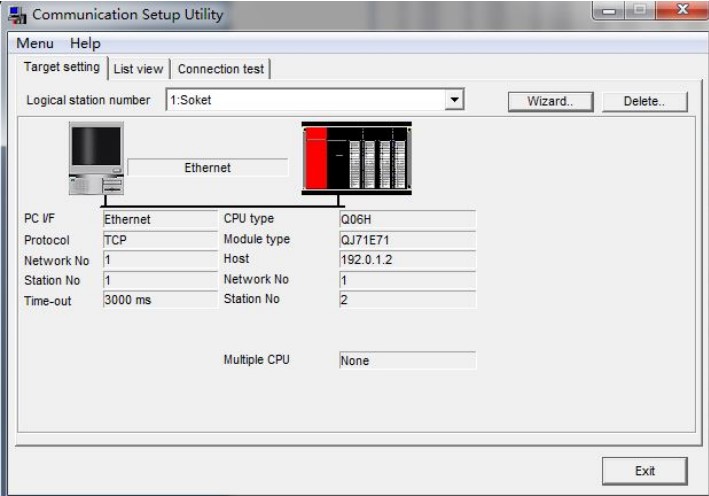Screen dimensions: 709x496
Task: Click the Exit button
Action: [645, 471]
